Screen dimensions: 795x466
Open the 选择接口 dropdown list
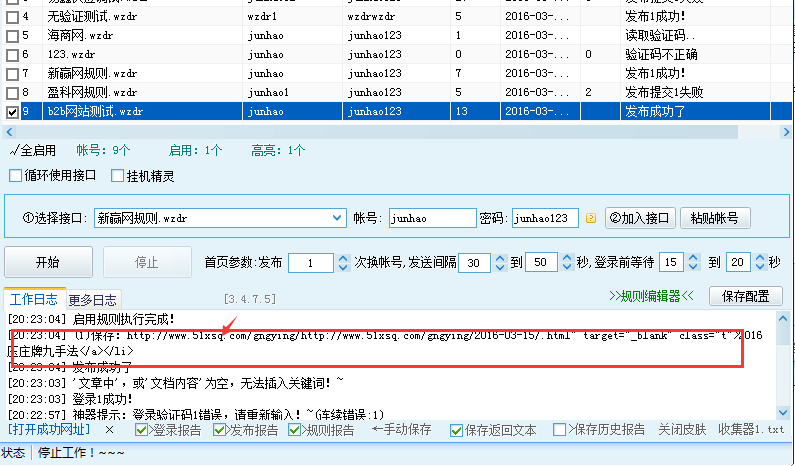(337, 218)
